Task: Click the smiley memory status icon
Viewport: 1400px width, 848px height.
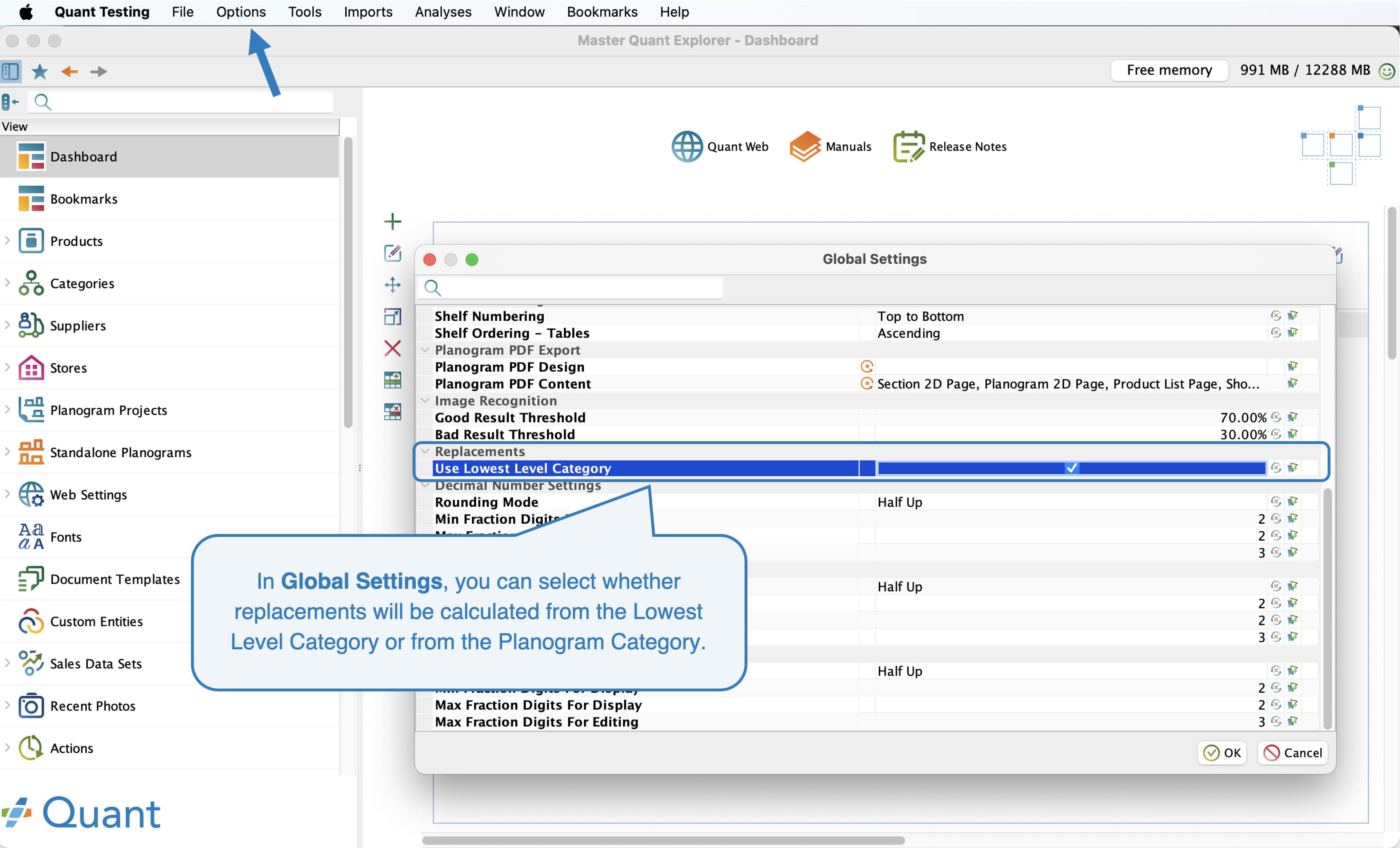Action: tap(1387, 70)
